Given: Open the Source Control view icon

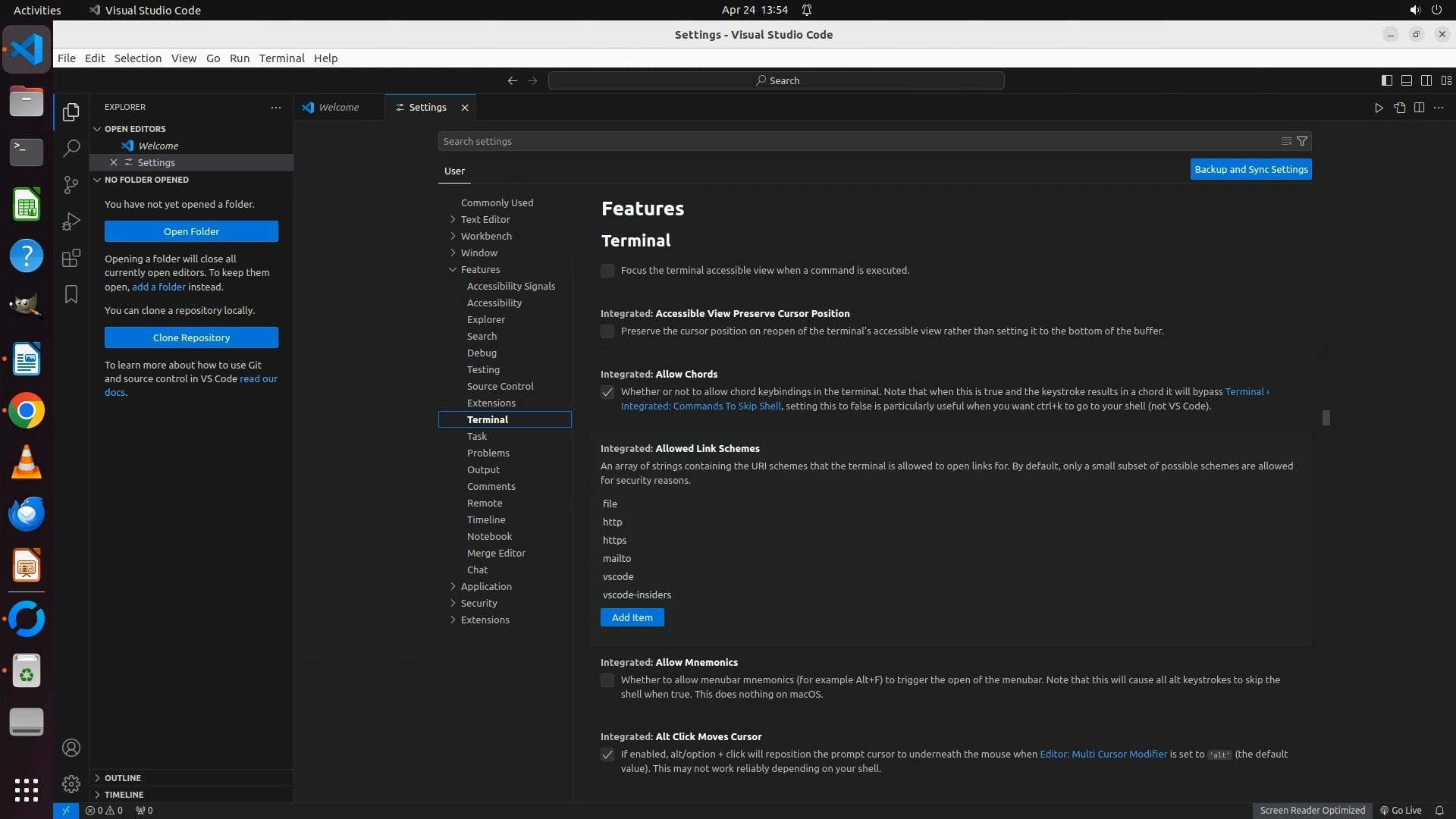Looking at the screenshot, I should (x=71, y=184).
